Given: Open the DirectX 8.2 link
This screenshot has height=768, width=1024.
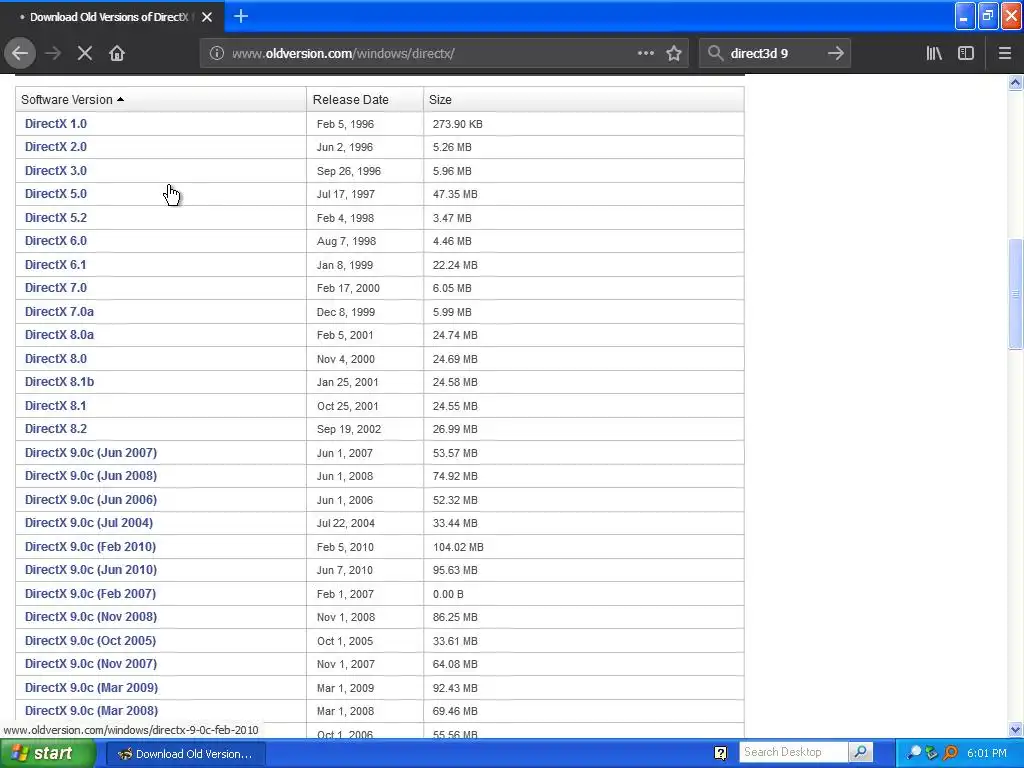Looking at the screenshot, I should tap(56, 429).
